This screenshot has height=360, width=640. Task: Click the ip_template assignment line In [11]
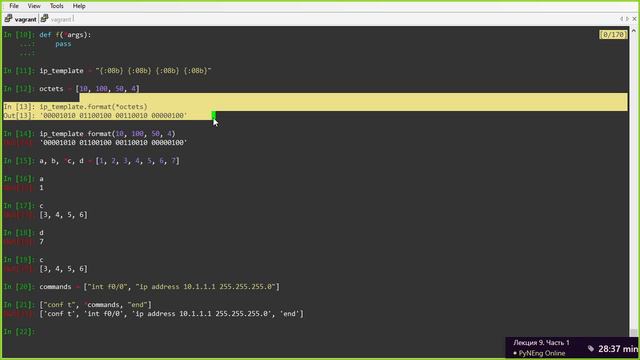coord(107,71)
